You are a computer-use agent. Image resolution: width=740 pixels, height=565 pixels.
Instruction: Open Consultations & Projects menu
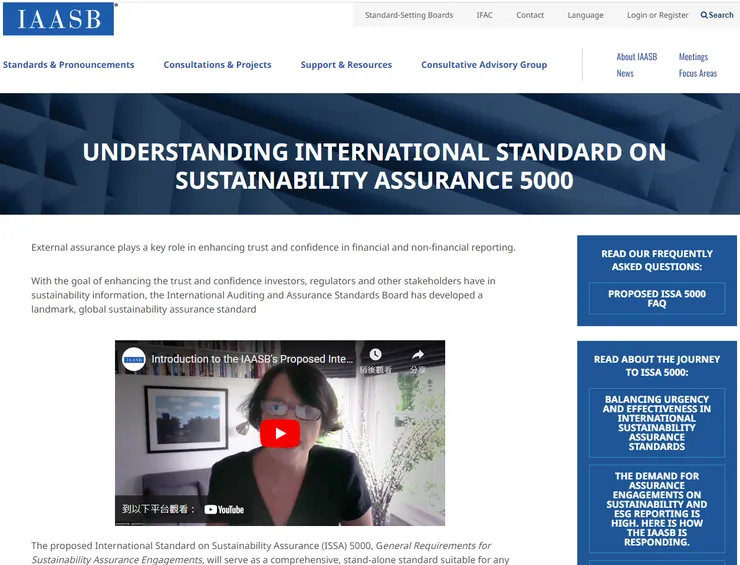[x=218, y=65]
